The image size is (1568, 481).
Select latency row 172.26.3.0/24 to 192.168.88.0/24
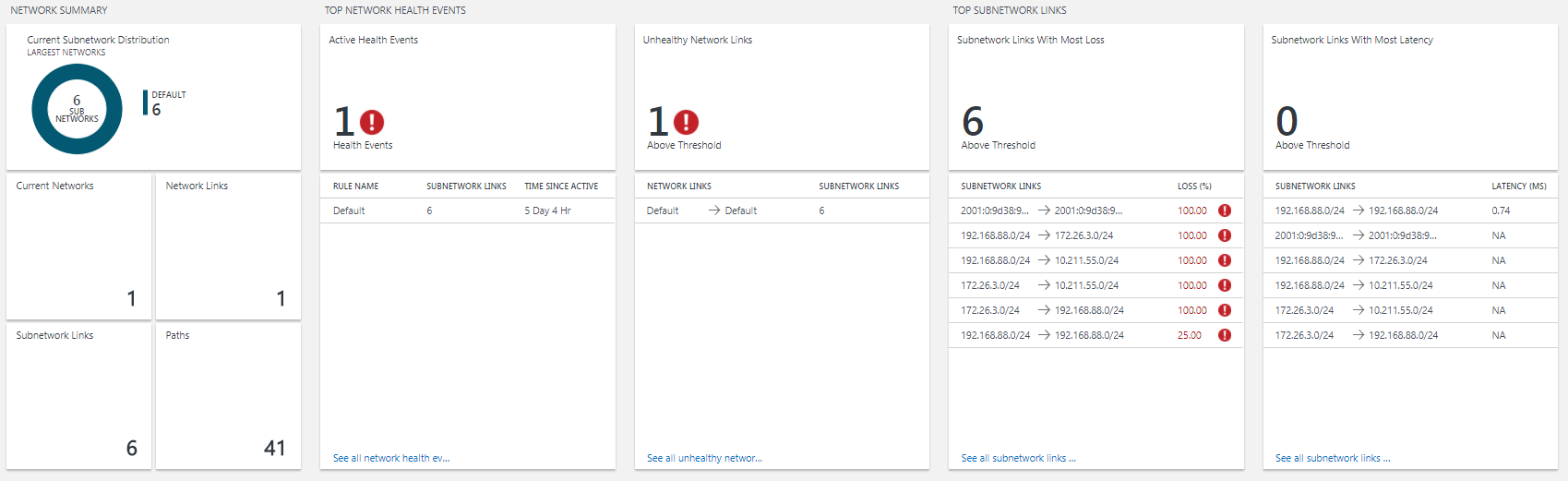(1410, 335)
